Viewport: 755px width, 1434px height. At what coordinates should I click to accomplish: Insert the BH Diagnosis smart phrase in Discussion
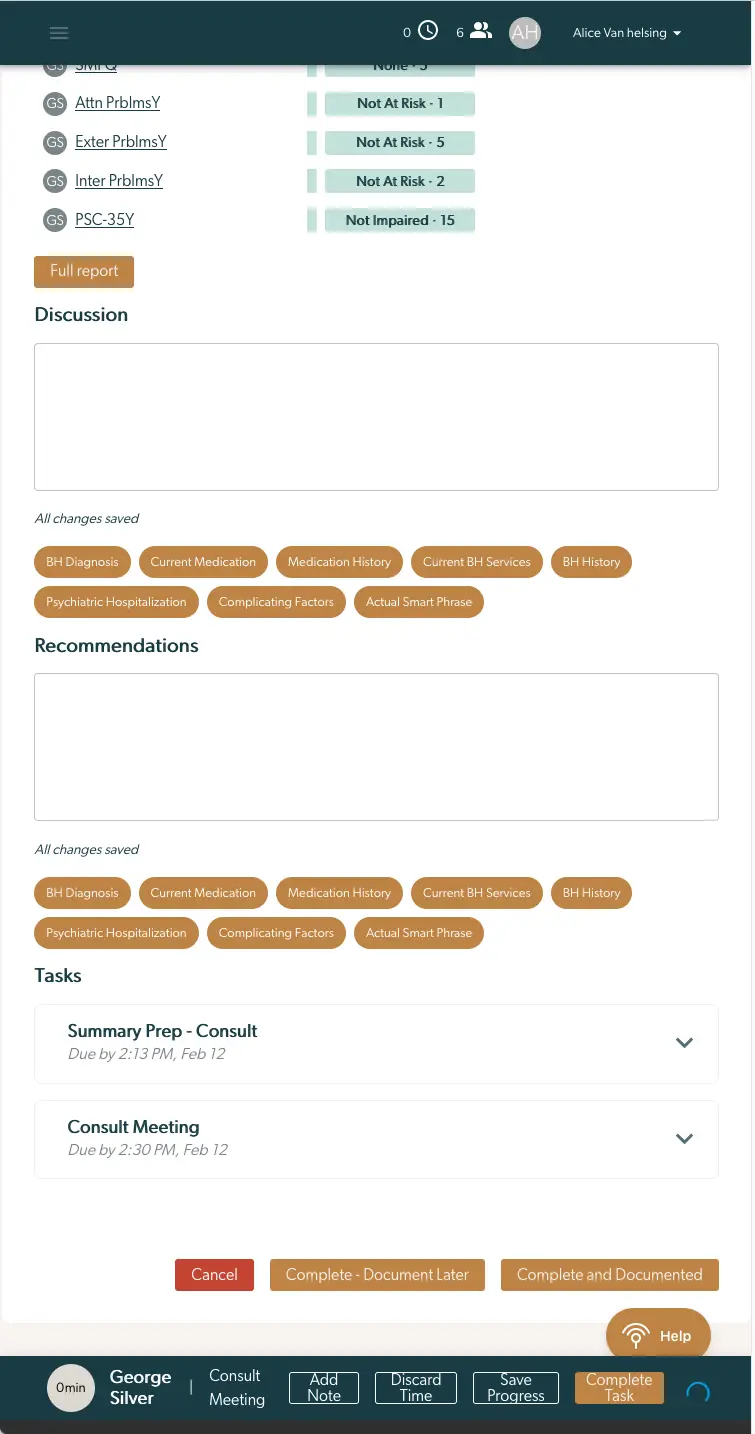tap(82, 562)
